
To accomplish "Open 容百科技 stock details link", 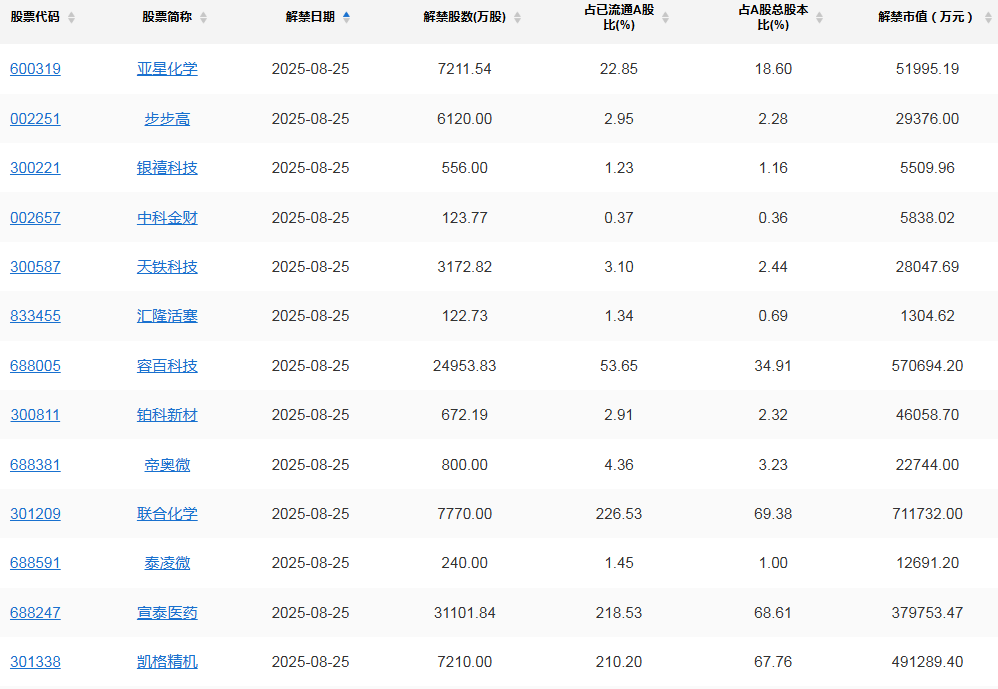I will coord(167,366).
